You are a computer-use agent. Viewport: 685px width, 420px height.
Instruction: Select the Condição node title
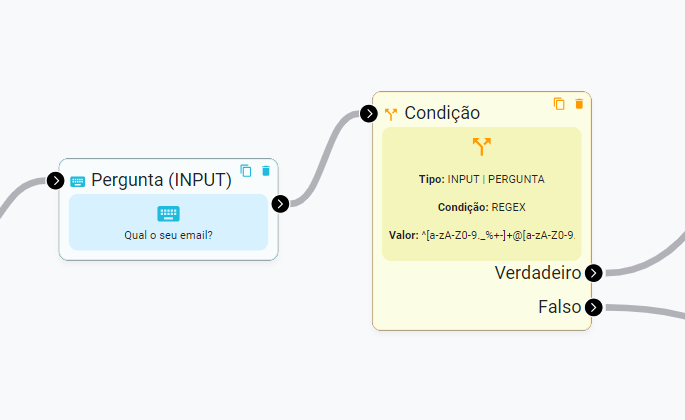(x=442, y=113)
